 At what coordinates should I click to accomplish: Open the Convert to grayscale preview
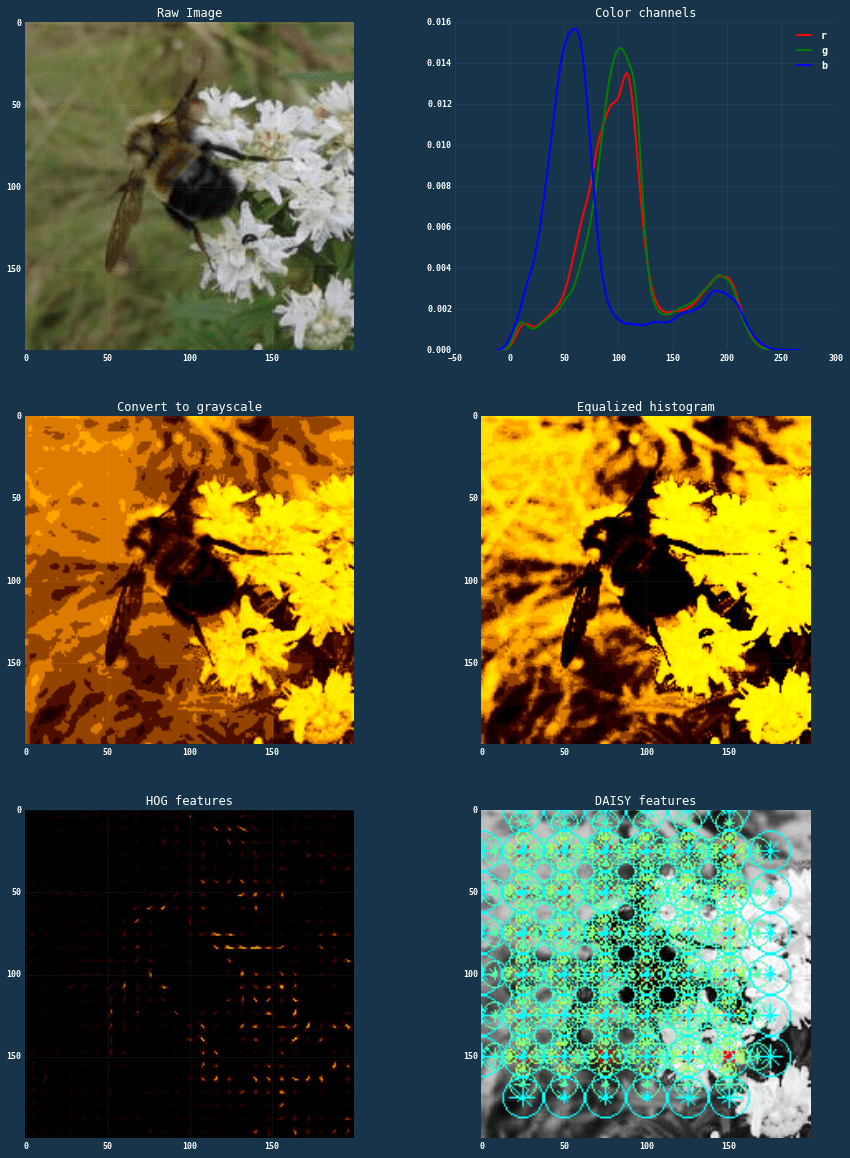pos(188,580)
